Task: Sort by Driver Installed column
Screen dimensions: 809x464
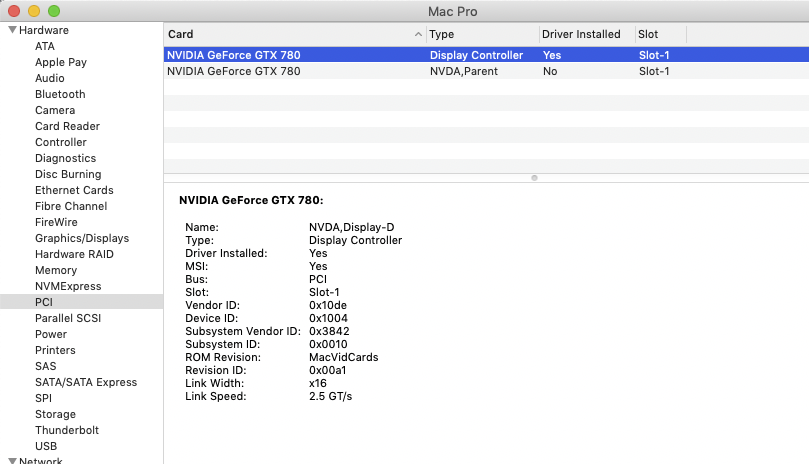Action: point(581,34)
